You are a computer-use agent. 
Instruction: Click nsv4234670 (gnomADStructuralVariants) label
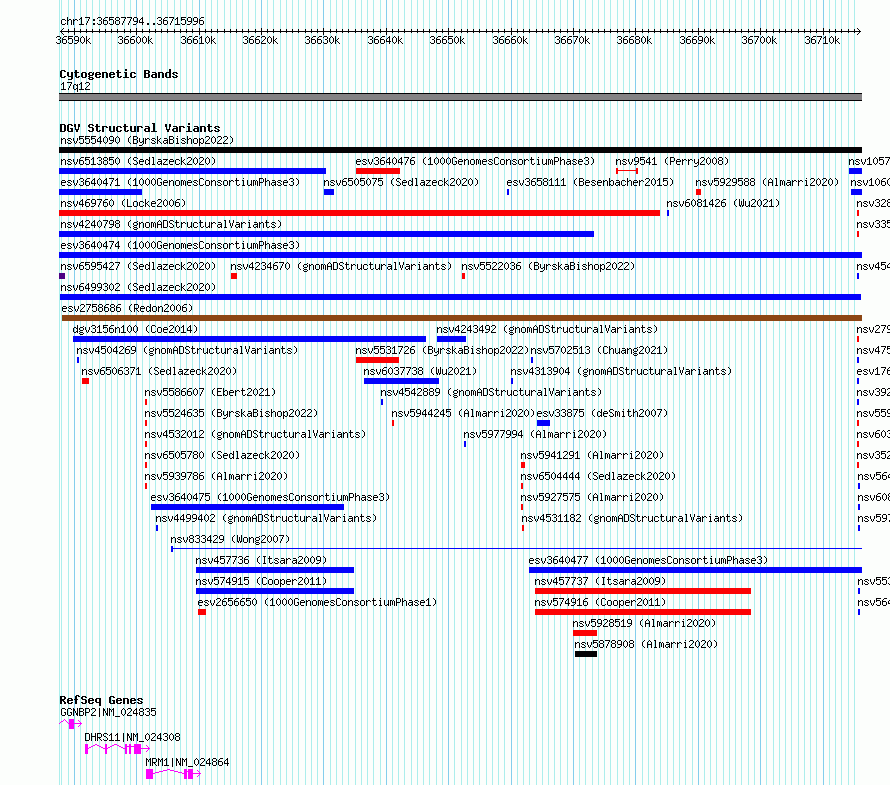[341, 266]
